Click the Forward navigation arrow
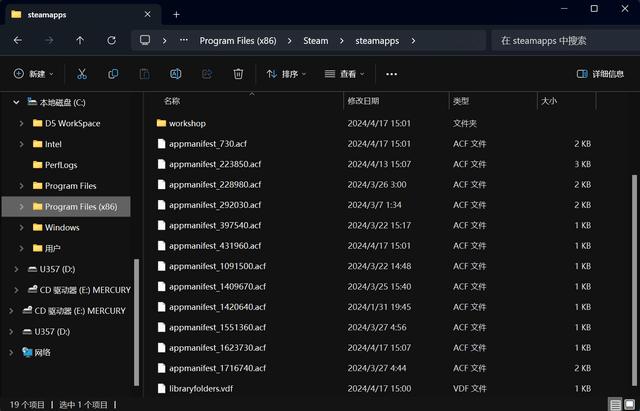 click(x=49, y=40)
